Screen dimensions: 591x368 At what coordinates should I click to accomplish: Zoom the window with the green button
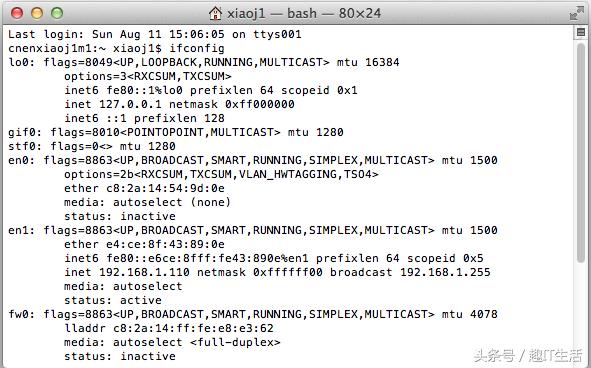[x=57, y=14]
